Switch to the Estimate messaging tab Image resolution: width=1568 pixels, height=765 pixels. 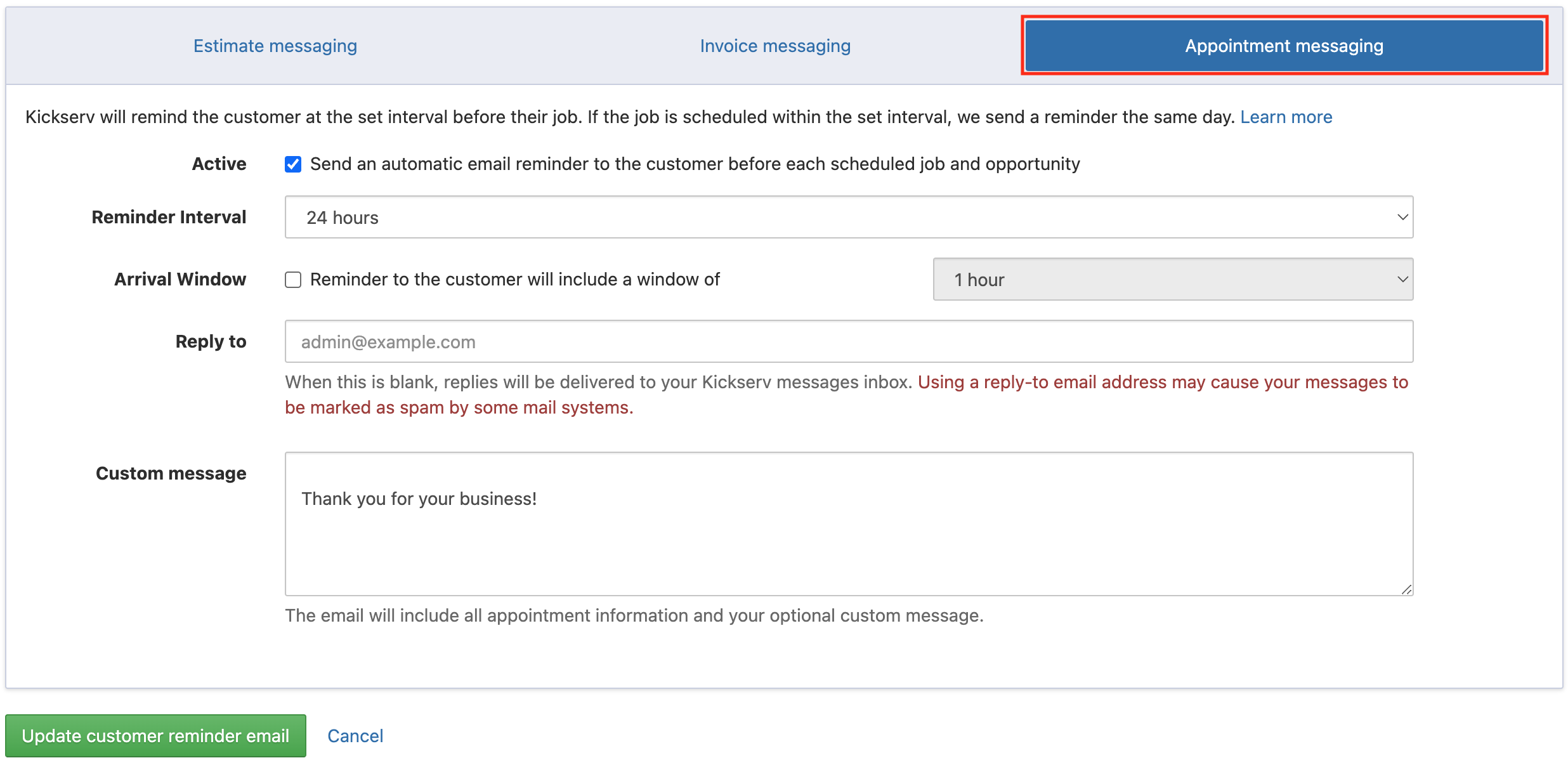(x=275, y=46)
